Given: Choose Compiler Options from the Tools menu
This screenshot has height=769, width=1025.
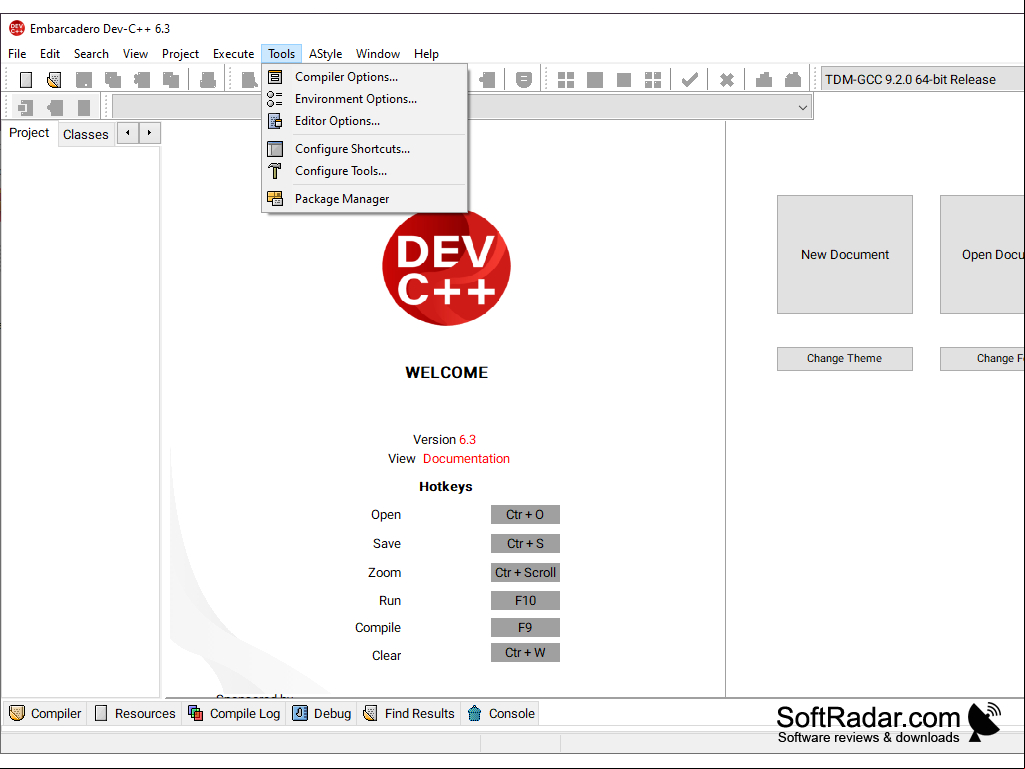Looking at the screenshot, I should [x=365, y=77].
